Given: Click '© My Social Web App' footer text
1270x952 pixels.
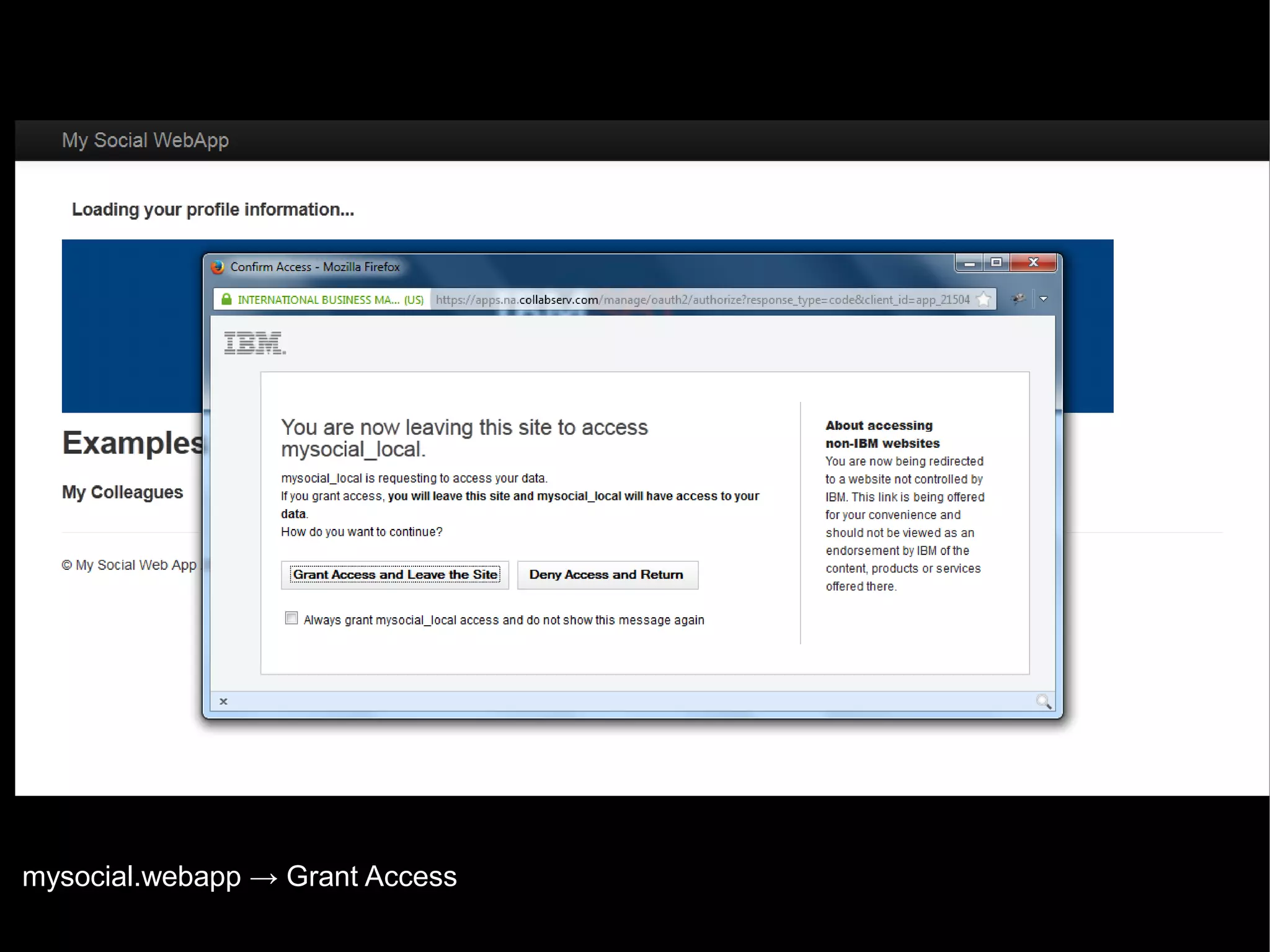Looking at the screenshot, I should [129, 565].
